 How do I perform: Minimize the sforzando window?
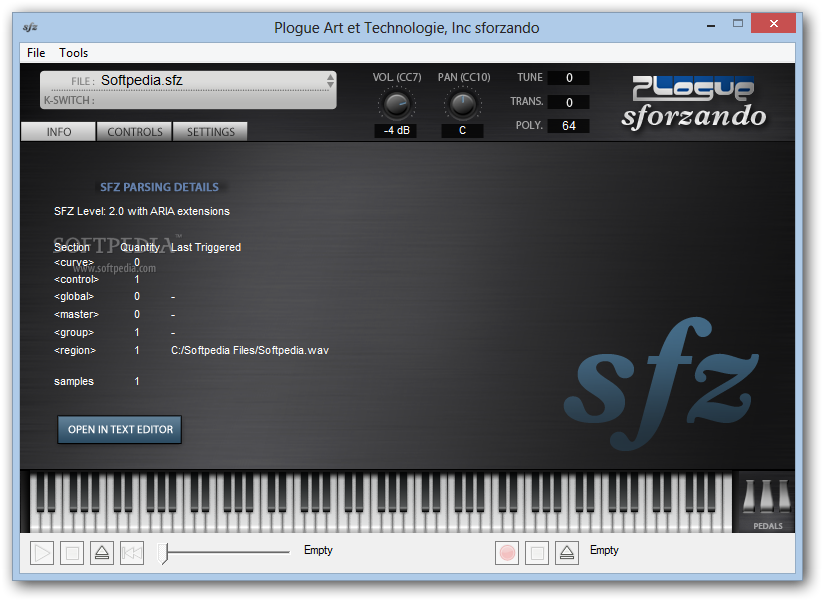coord(711,24)
